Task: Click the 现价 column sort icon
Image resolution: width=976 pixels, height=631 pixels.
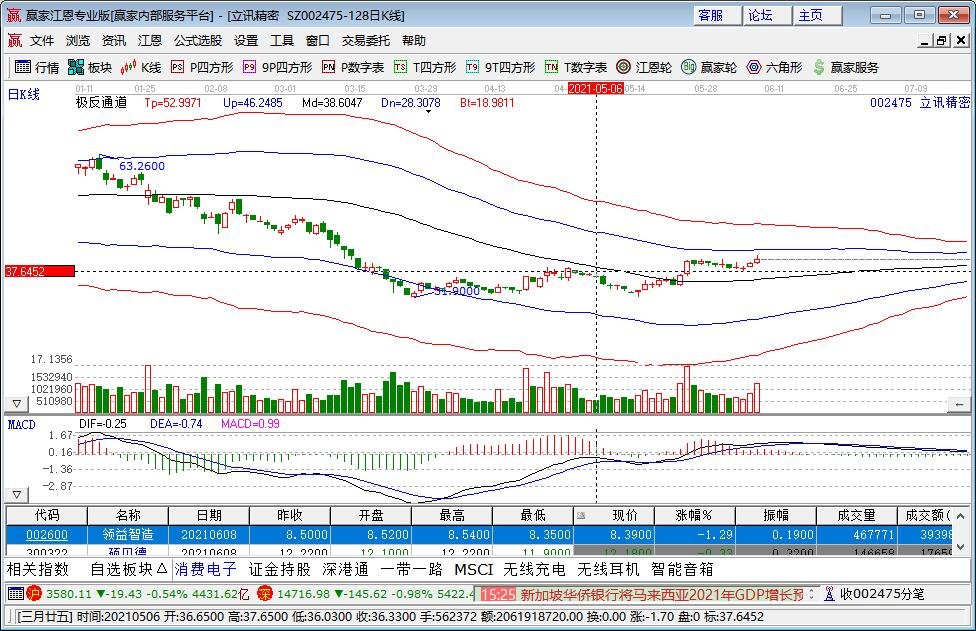Action: [581, 515]
